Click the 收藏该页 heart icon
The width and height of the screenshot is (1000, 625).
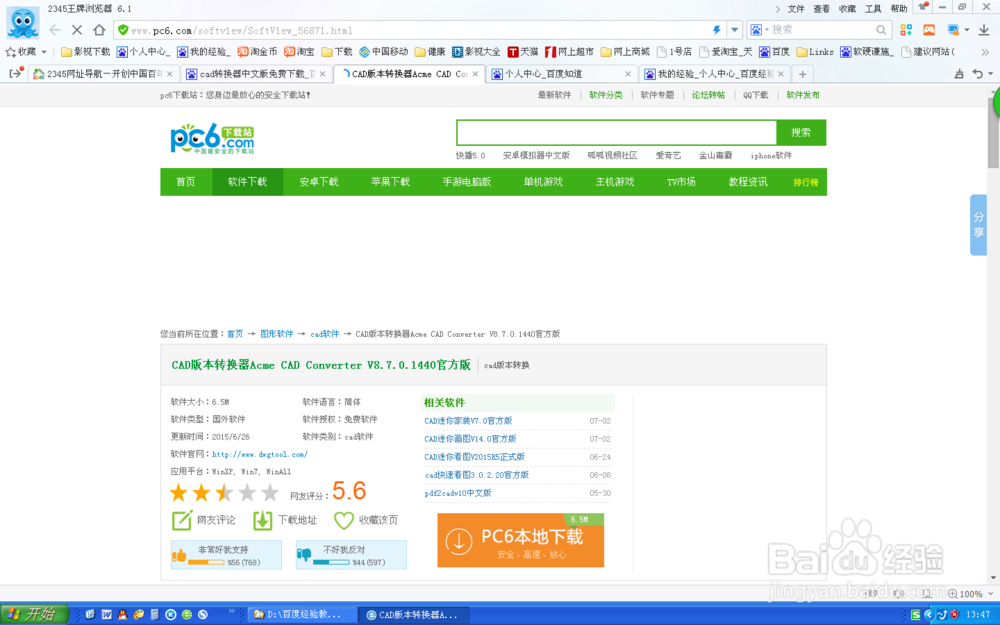[x=344, y=520]
